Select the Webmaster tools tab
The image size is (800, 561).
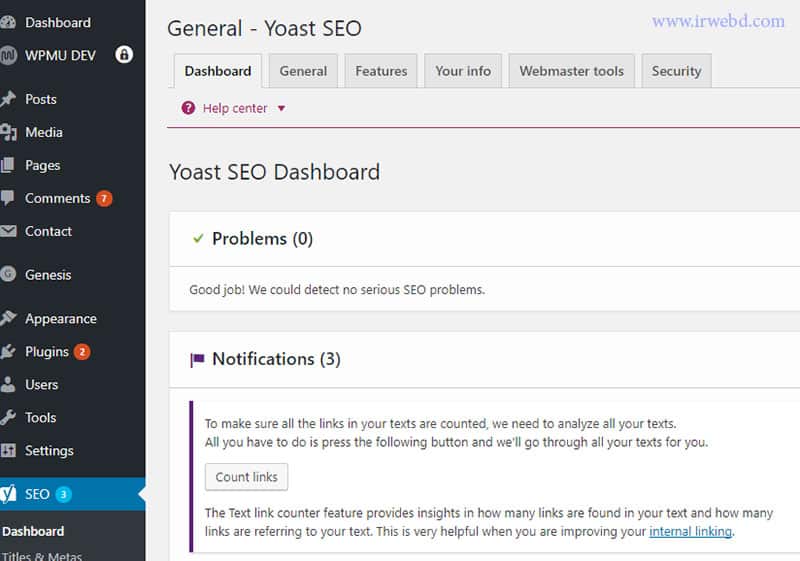(x=571, y=71)
